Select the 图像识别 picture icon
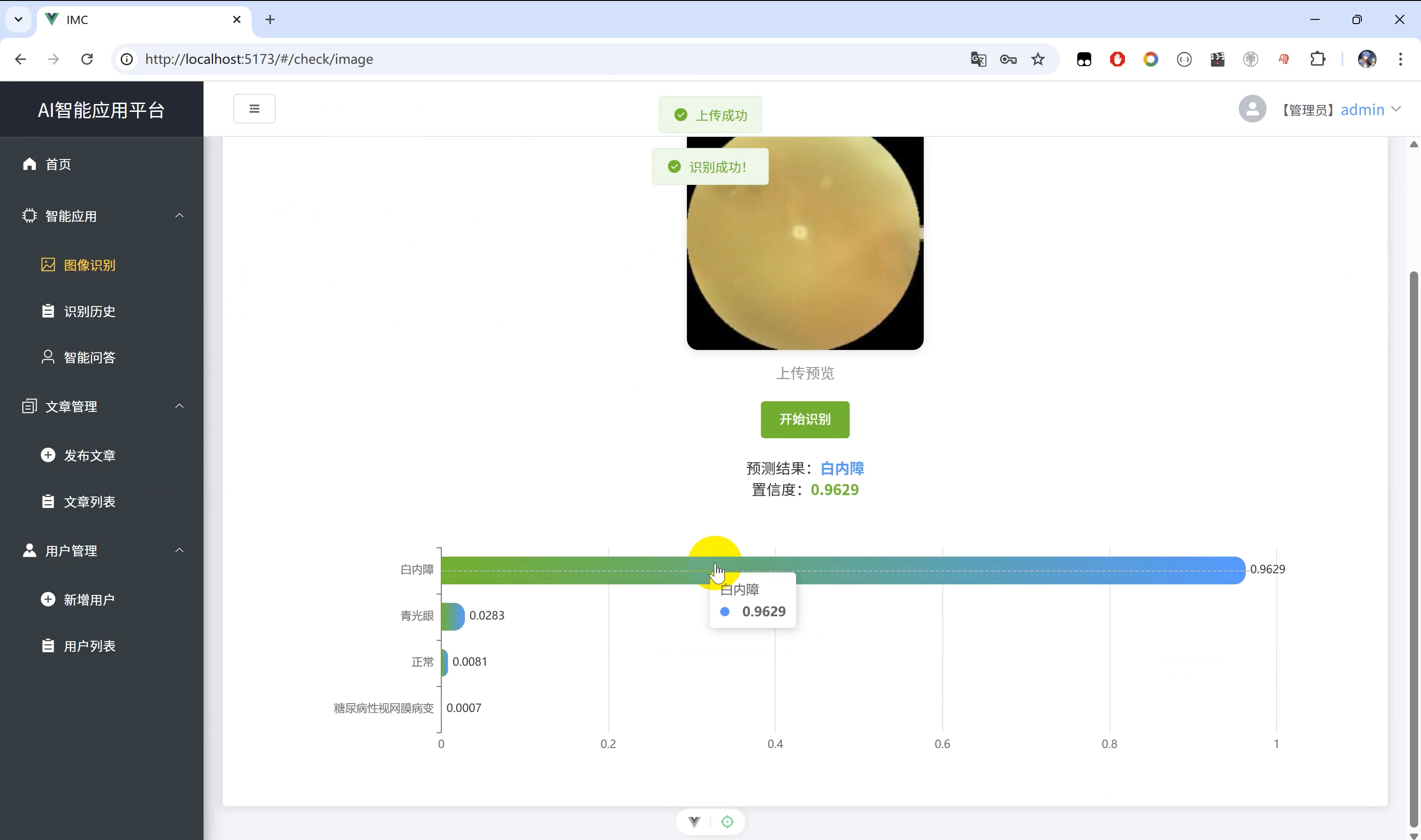This screenshot has width=1421, height=840. (48, 264)
